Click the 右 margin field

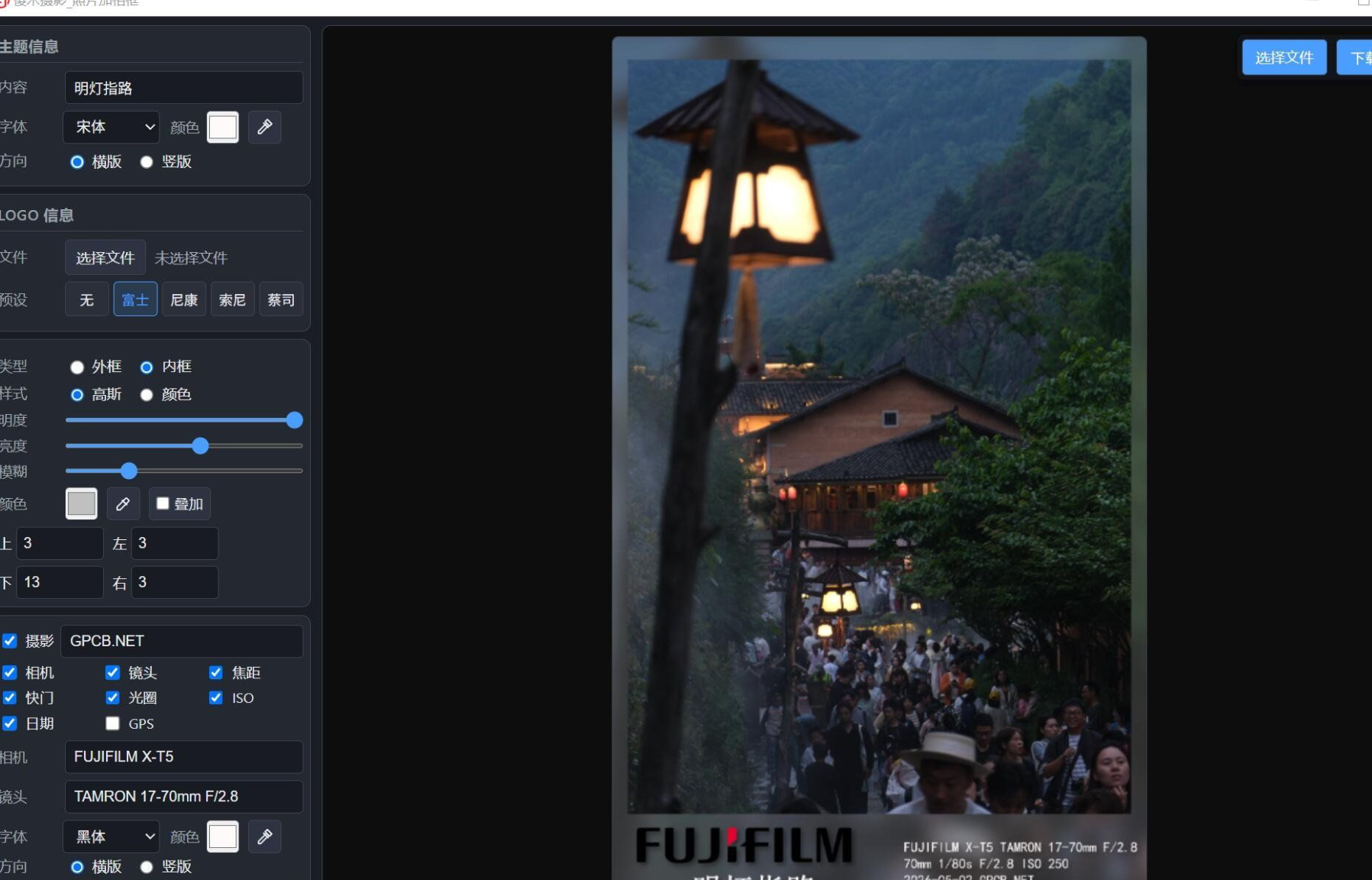pos(174,582)
